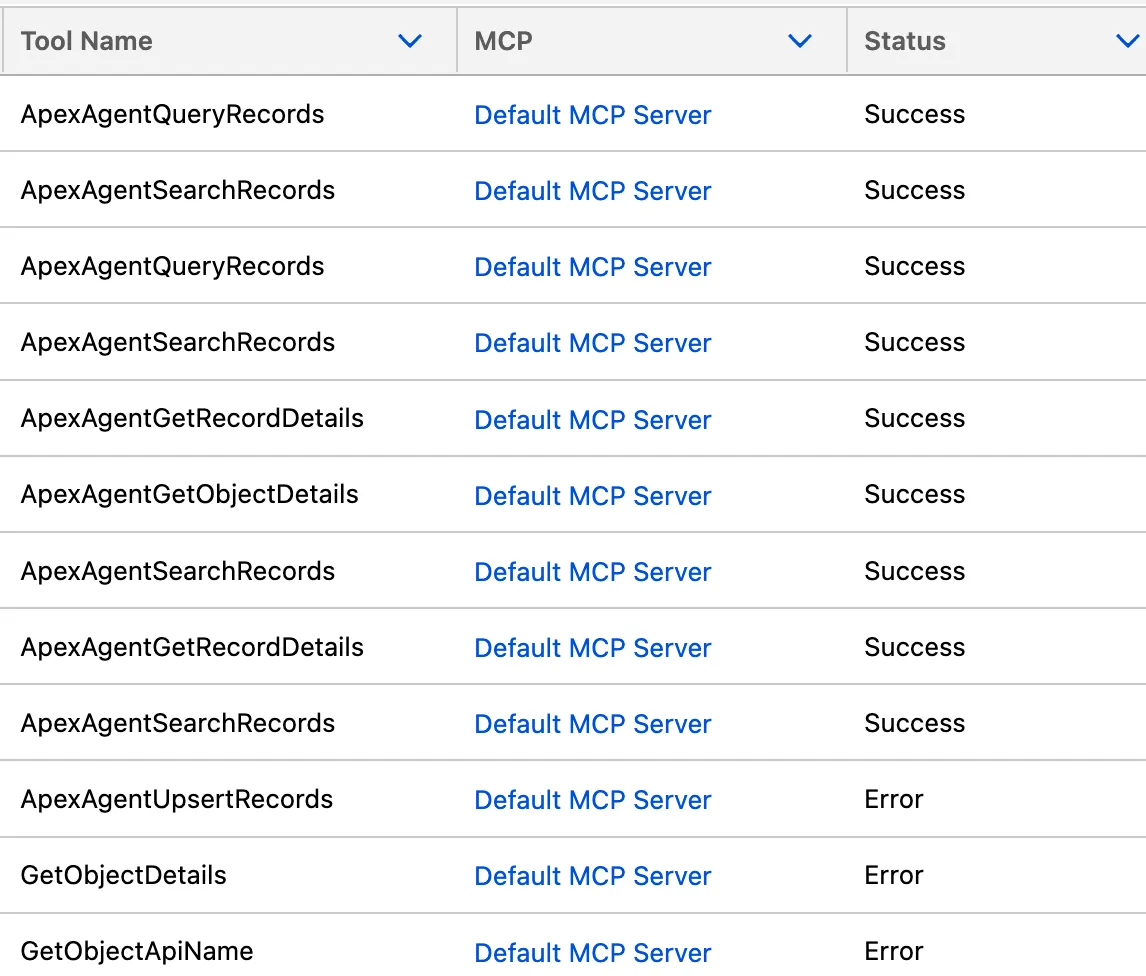Select the second ApexAgentGetRecordDetails tool name cell
Viewport: 1146px width, 976px height.
(x=192, y=647)
